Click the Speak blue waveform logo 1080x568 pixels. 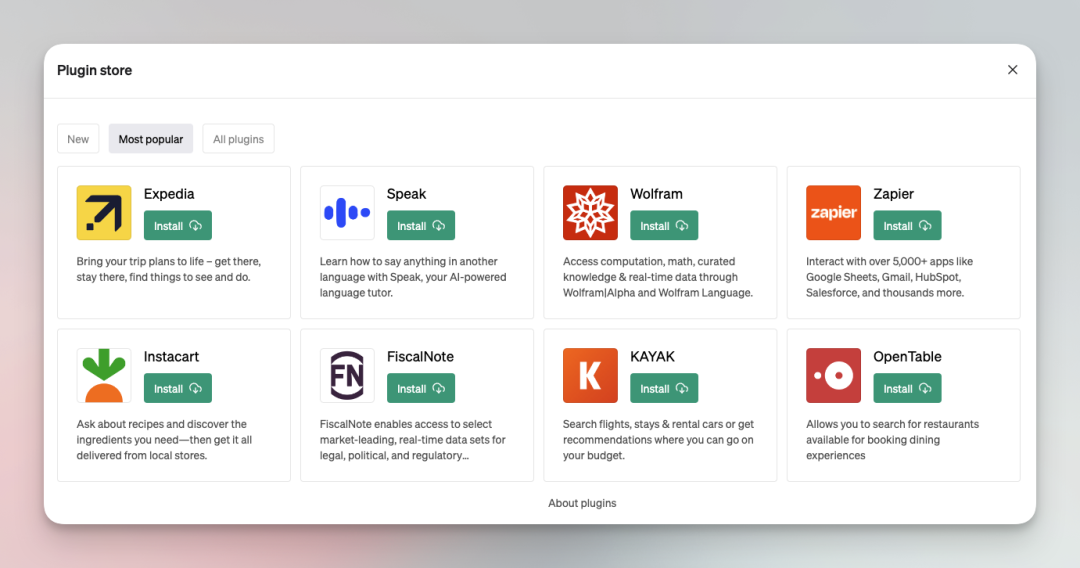click(x=347, y=213)
